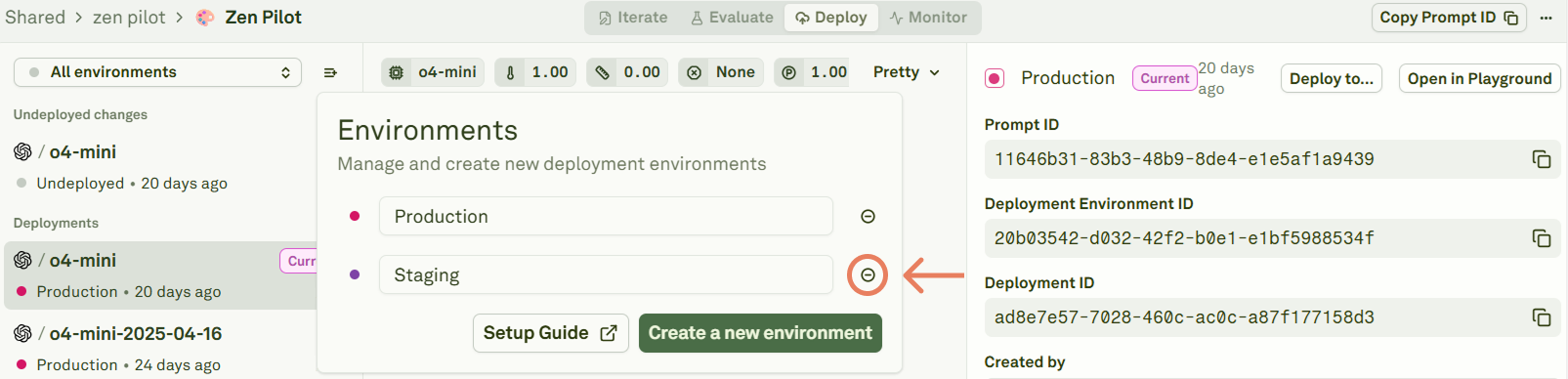The height and width of the screenshot is (379, 1568).
Task: Click the remove icon next to Staging environment
Action: click(x=868, y=275)
